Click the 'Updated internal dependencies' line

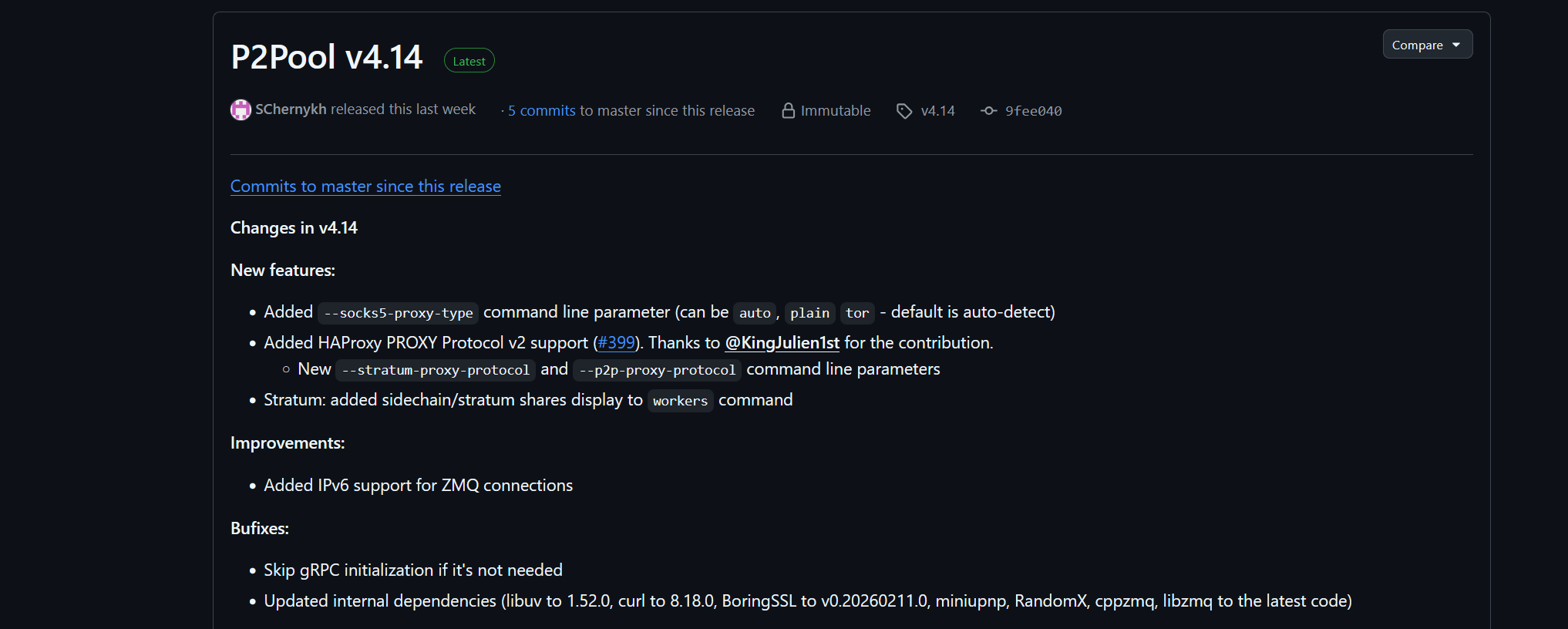click(x=808, y=601)
